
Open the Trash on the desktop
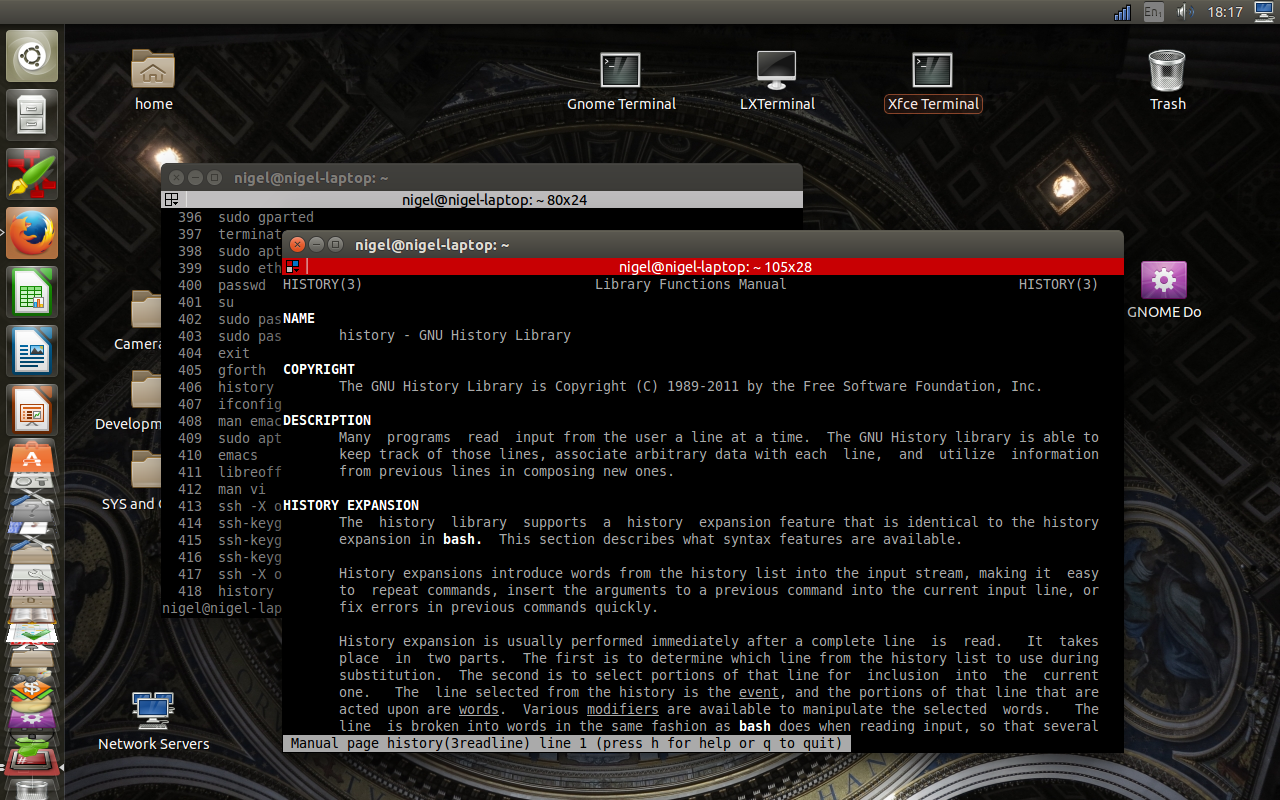(x=1167, y=82)
